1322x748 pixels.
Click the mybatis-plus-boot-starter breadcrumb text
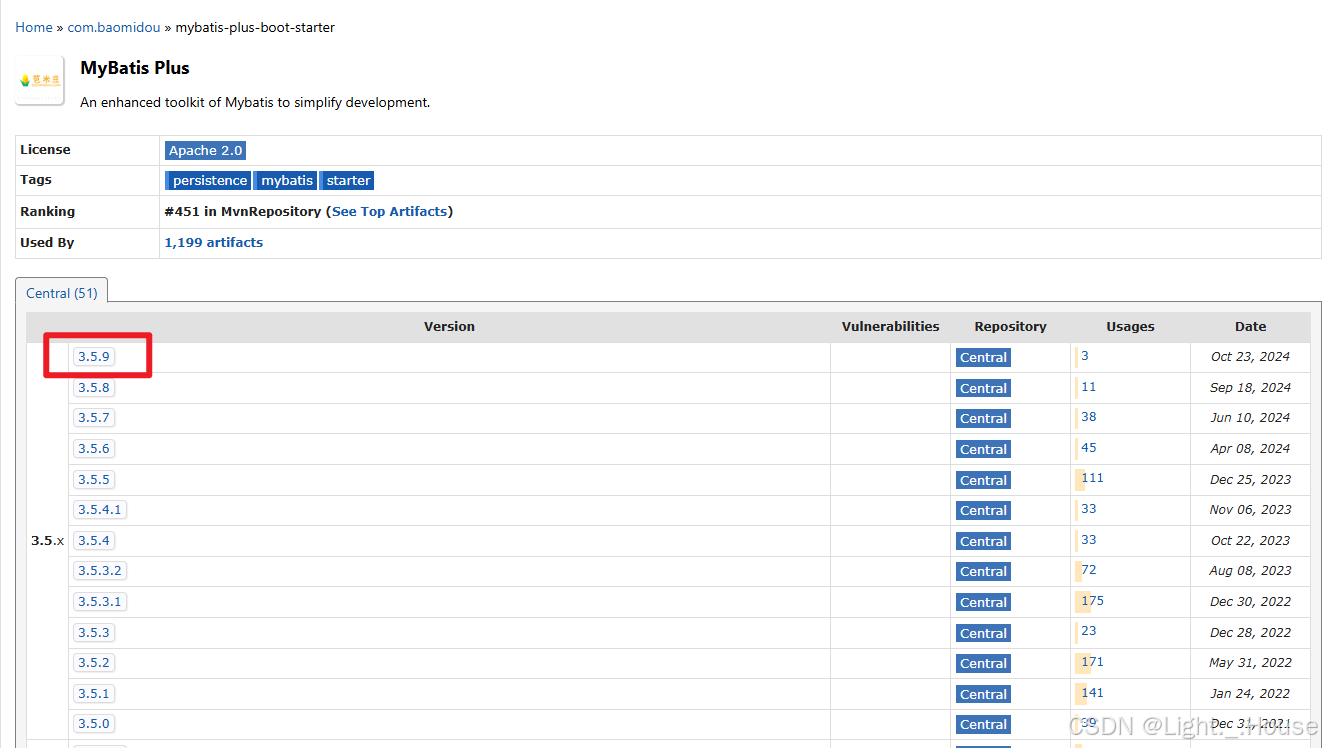[255, 27]
